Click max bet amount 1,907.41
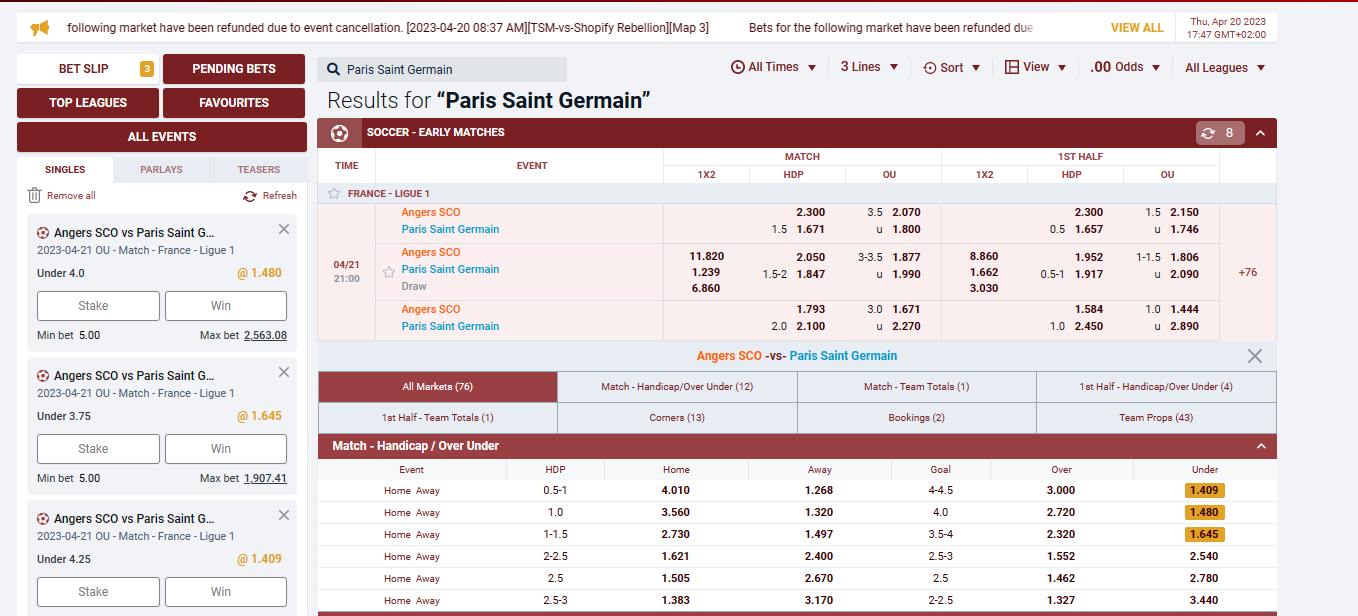 point(265,479)
